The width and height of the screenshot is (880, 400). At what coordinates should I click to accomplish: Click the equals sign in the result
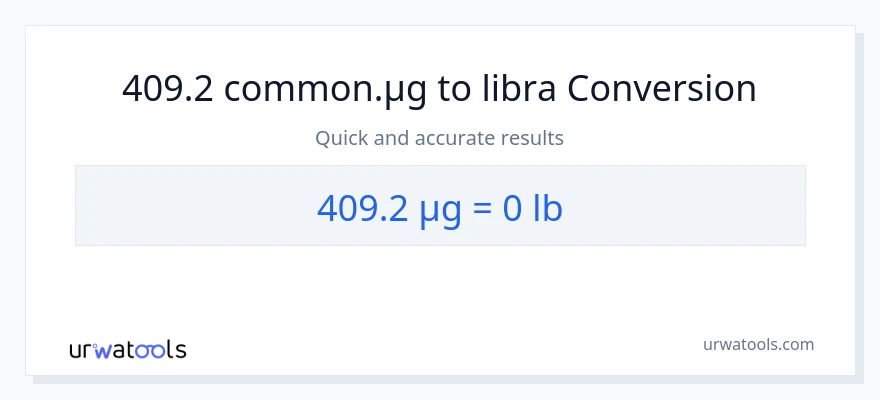coord(481,207)
